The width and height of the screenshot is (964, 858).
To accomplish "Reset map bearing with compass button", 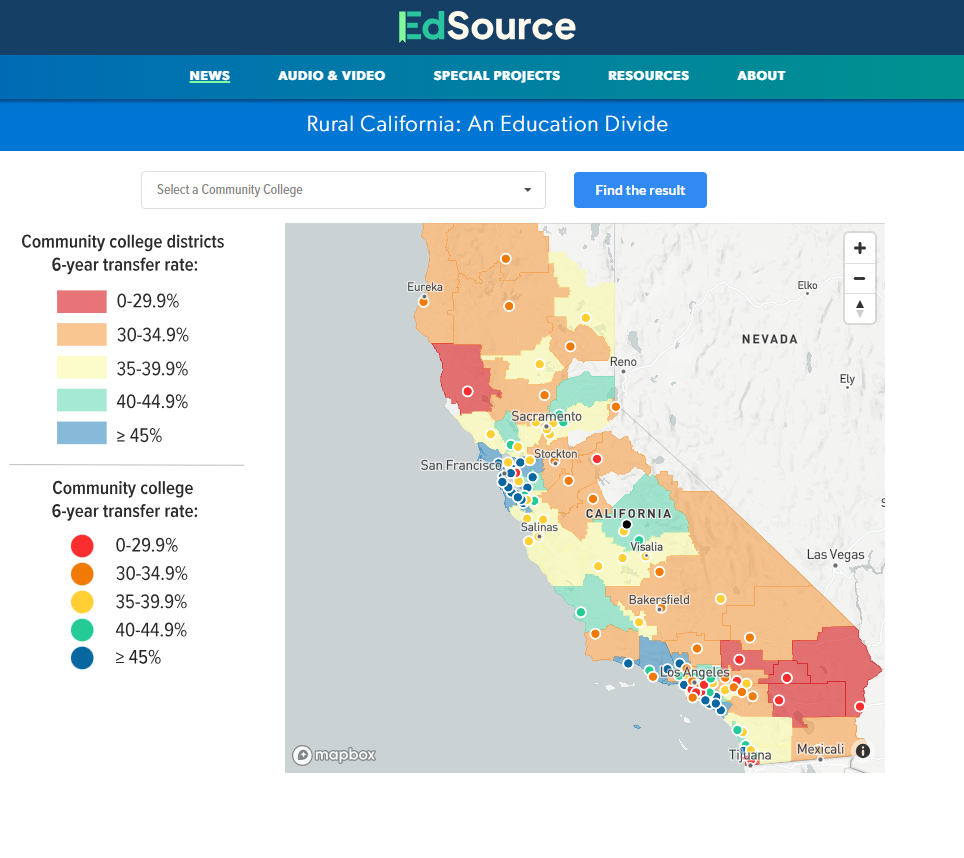I will tap(859, 308).
